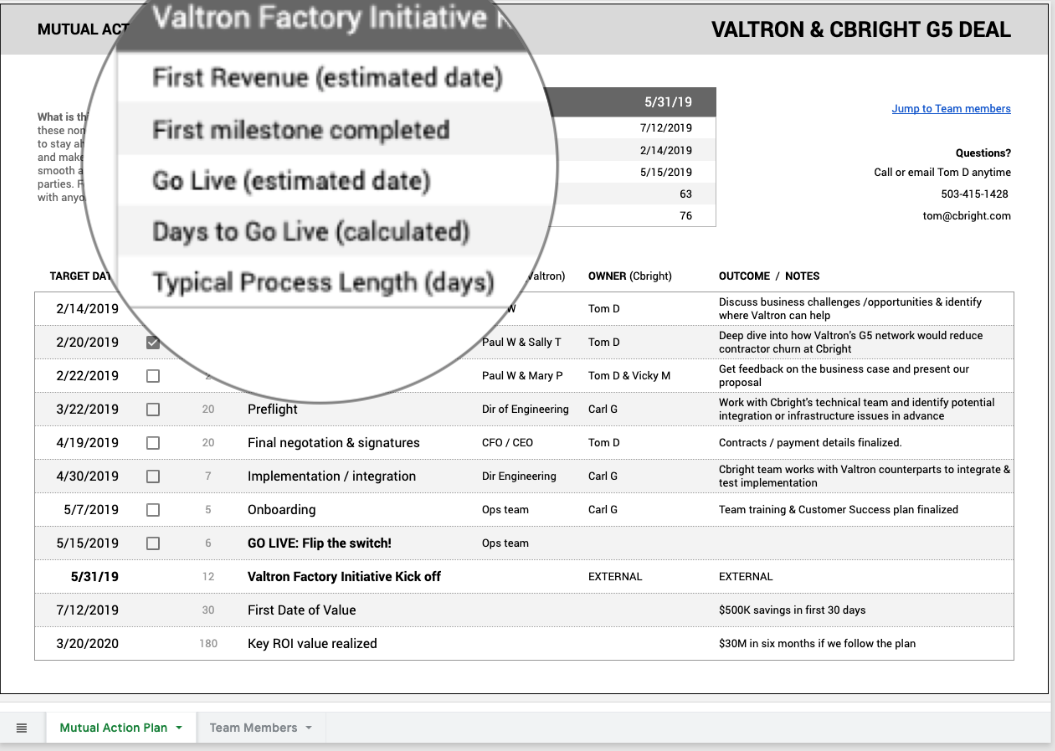Switch to the Team Members sheet tab
The height and width of the screenshot is (751, 1055).
[252, 728]
